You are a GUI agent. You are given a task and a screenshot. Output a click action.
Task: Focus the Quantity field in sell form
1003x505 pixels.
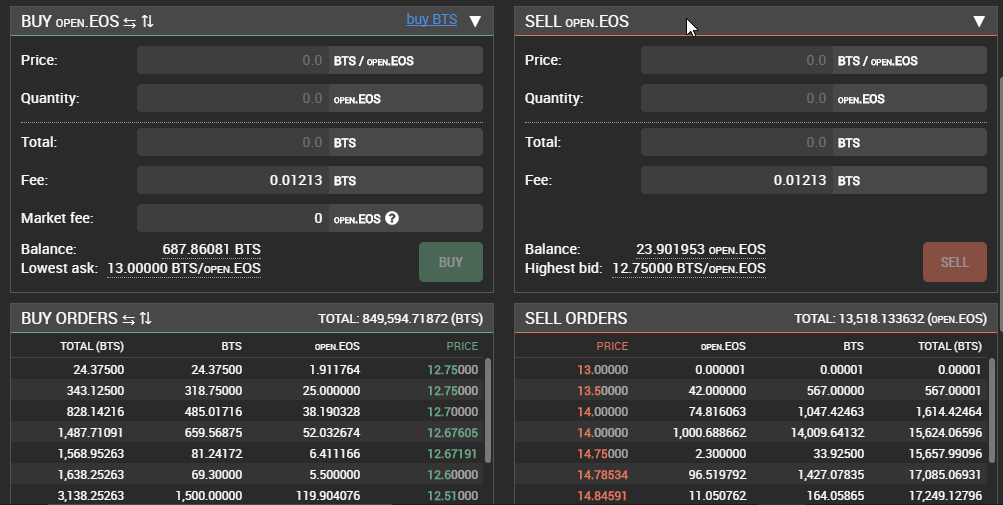point(737,98)
